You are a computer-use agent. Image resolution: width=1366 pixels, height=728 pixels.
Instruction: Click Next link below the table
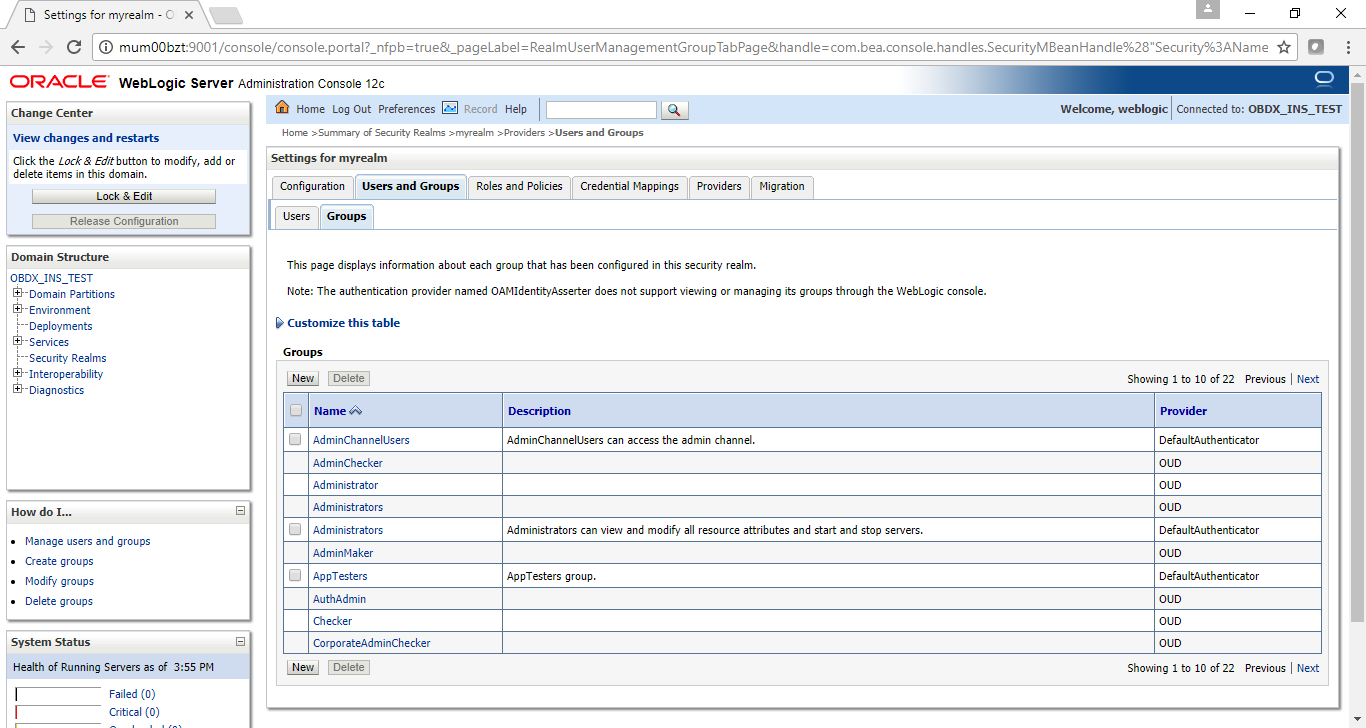point(1308,668)
